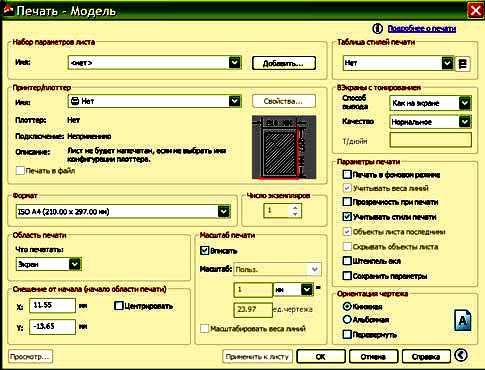
Task: Enable 'Печать в фоновом режиме' checkbox
Action: [x=347, y=174]
